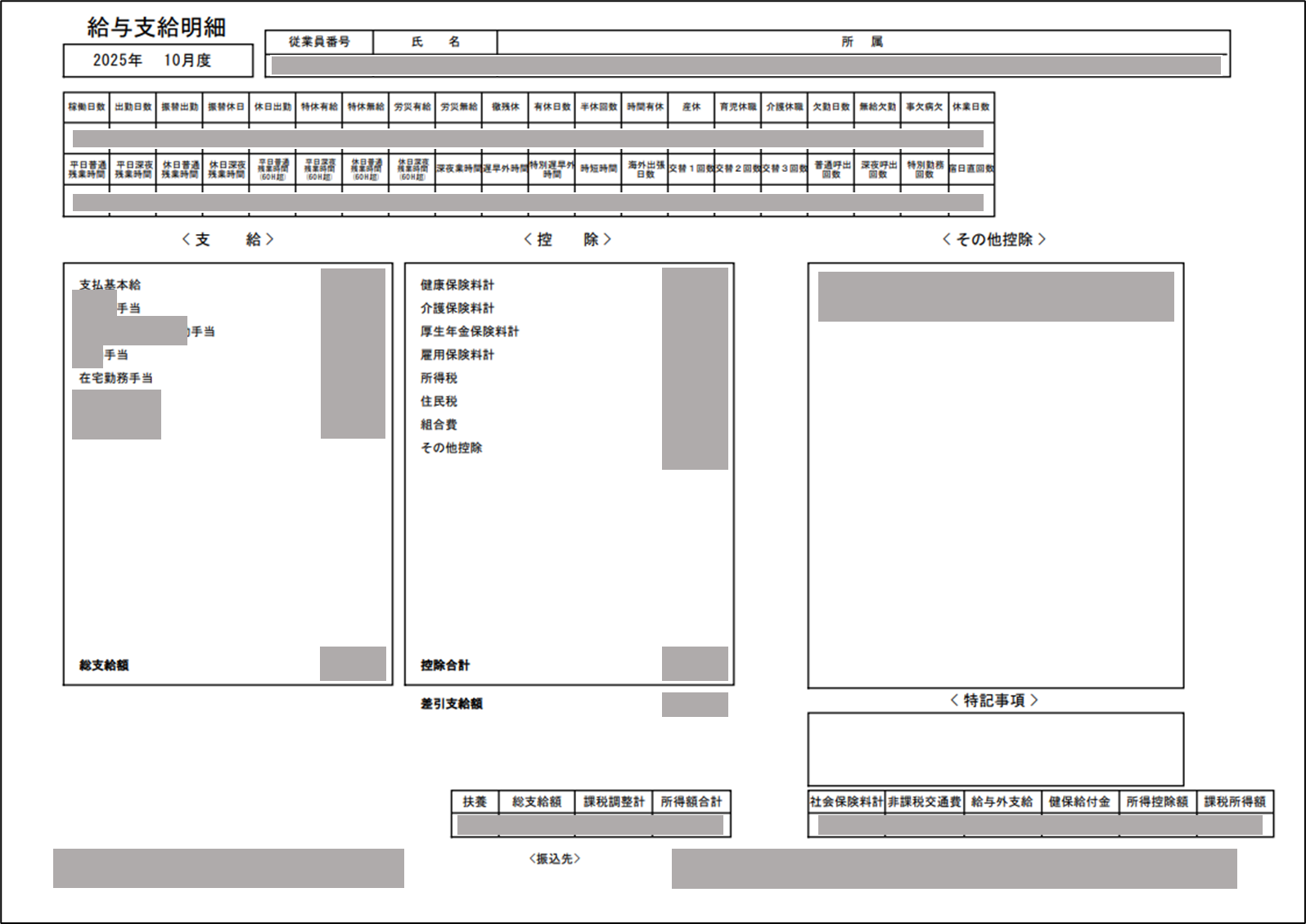Select the 海外出張日数 header cell
This screenshot has height=924, width=1306.
coord(646,169)
